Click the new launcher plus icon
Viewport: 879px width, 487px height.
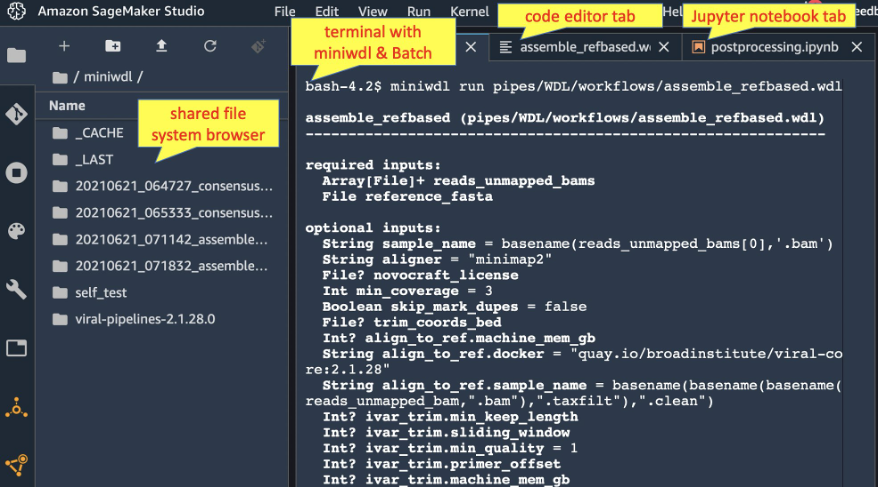[64, 46]
